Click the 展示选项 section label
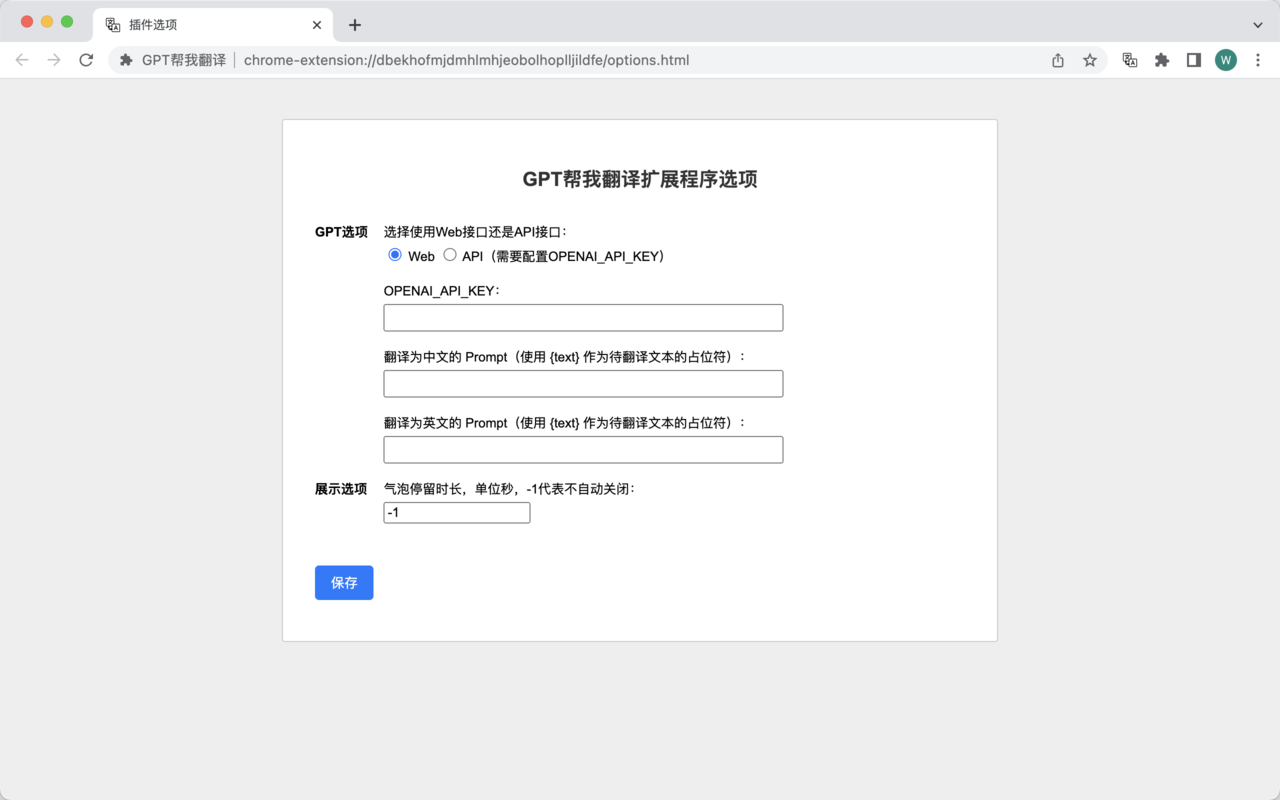This screenshot has width=1280, height=800. coord(341,489)
